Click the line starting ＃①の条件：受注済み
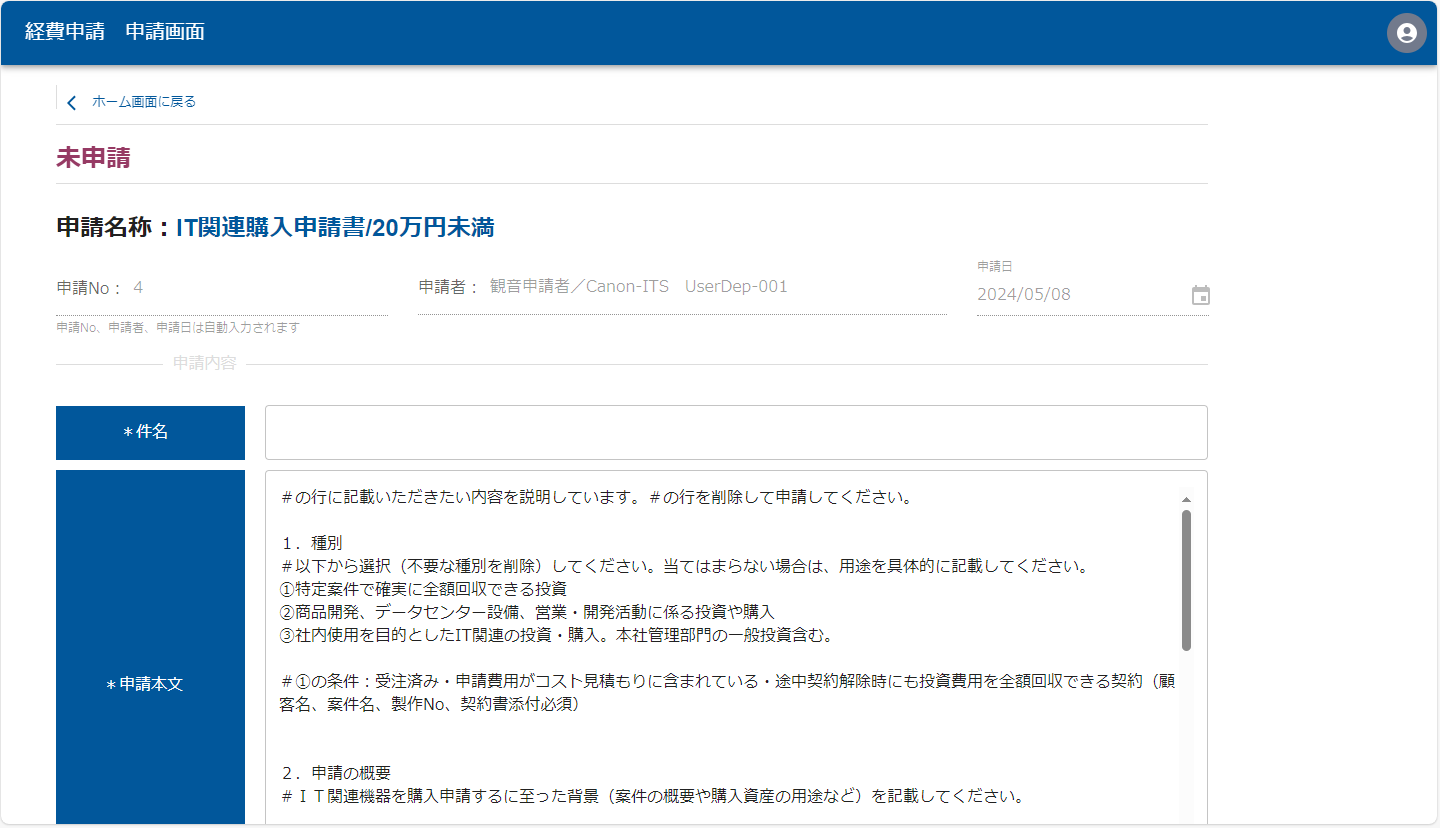This screenshot has width=1440, height=828. [728, 693]
